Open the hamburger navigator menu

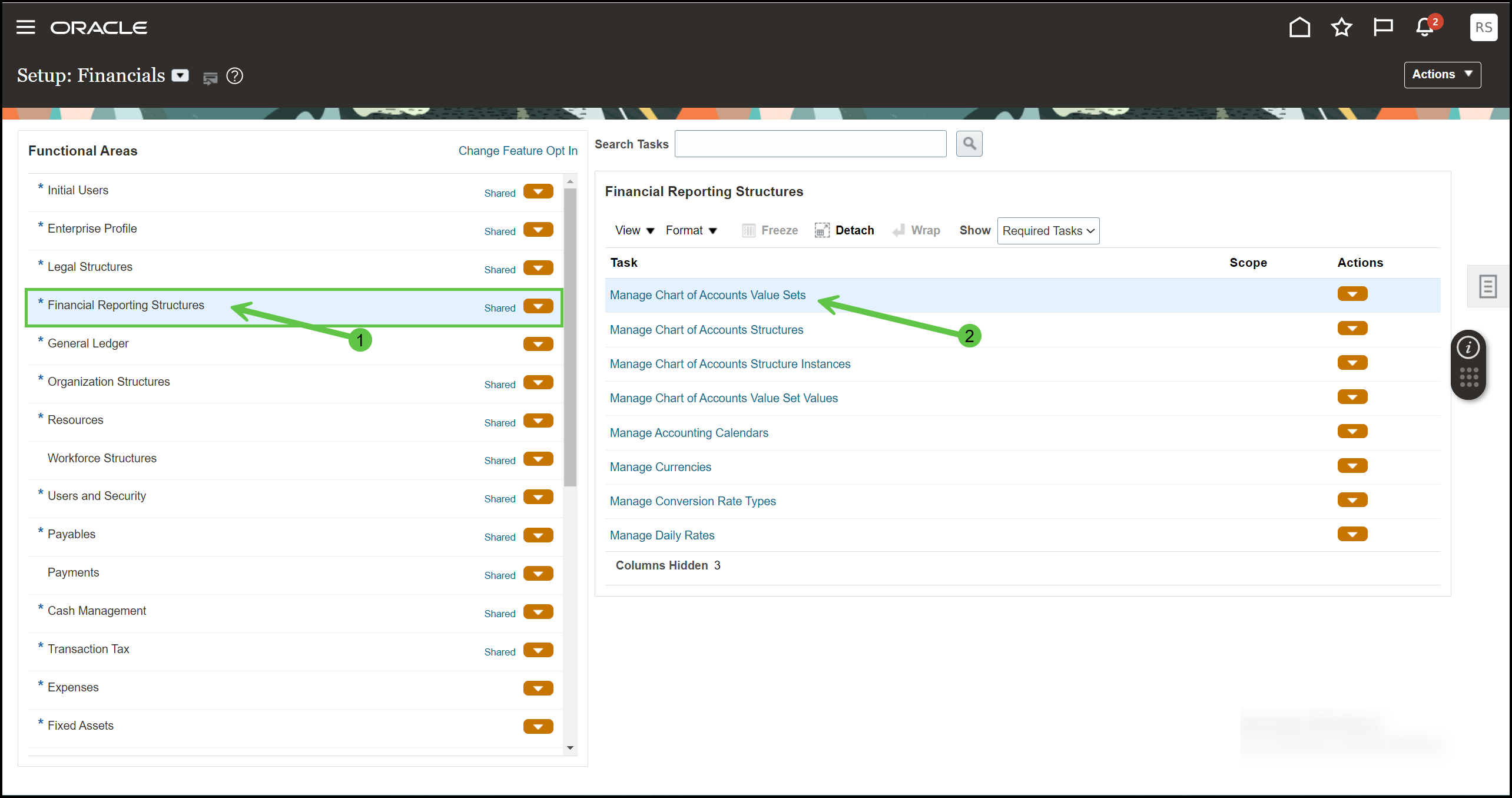point(25,27)
